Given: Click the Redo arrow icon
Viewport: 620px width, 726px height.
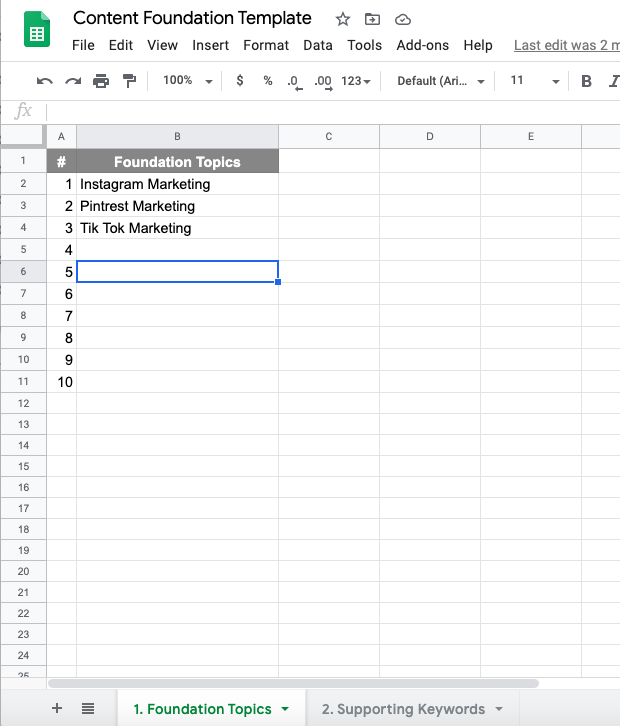Looking at the screenshot, I should 73,81.
